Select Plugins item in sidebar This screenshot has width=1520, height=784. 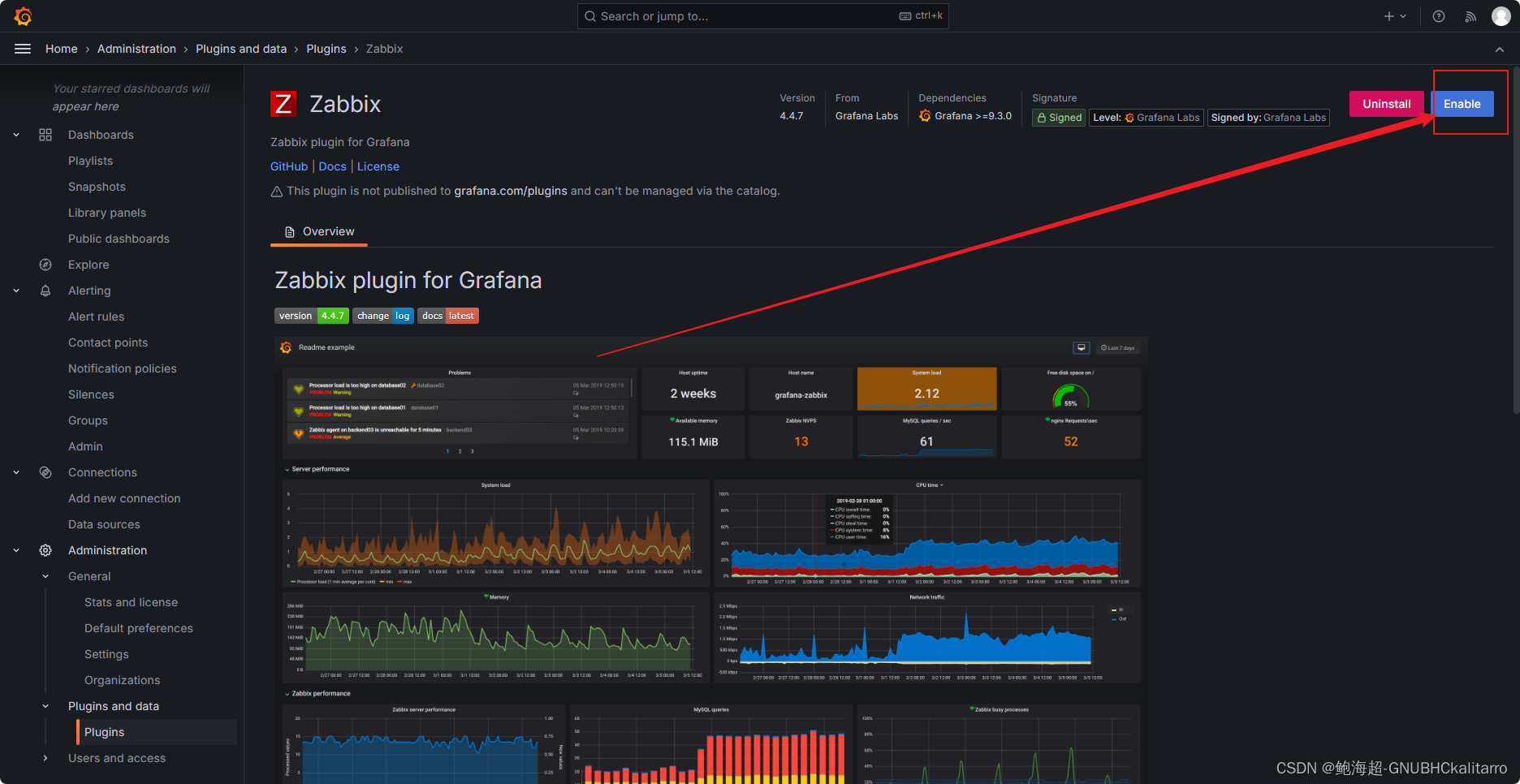coord(157,732)
